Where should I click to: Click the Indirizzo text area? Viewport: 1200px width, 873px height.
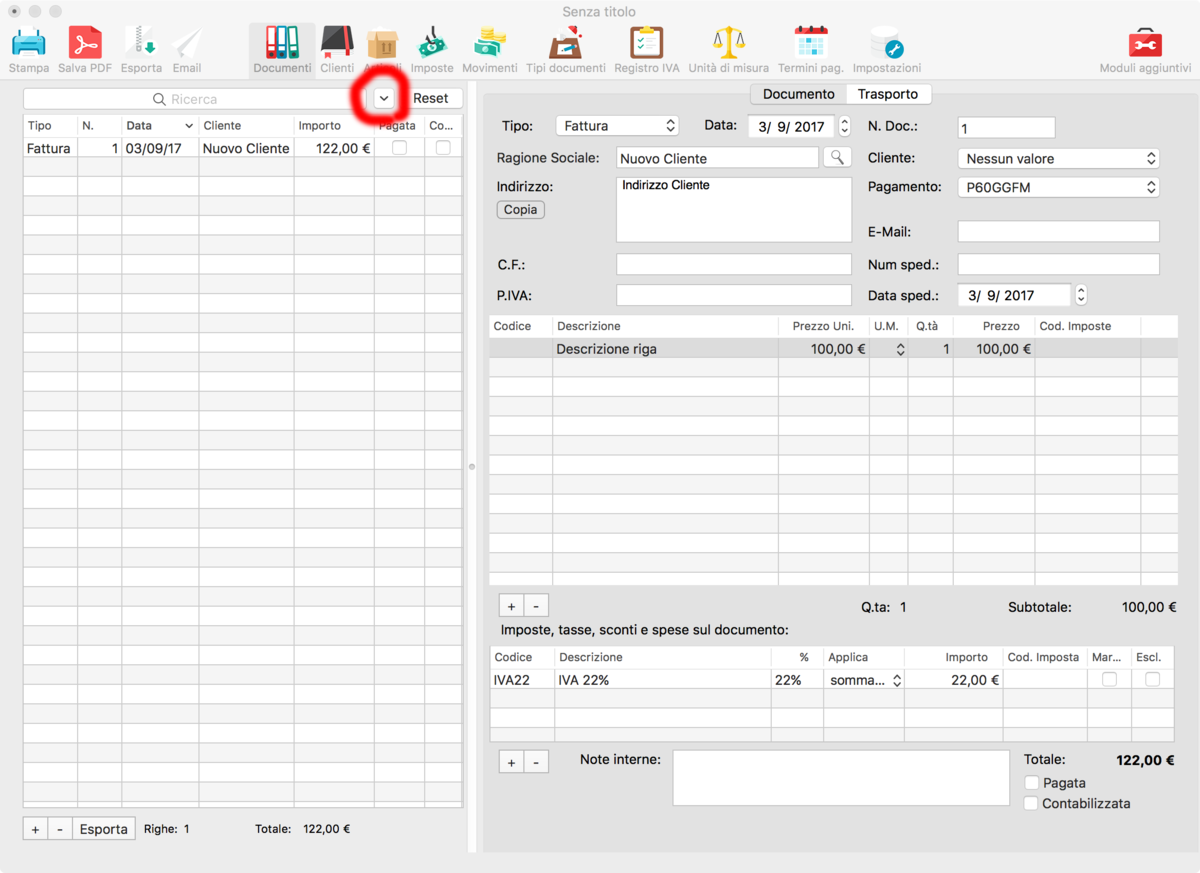[734, 210]
